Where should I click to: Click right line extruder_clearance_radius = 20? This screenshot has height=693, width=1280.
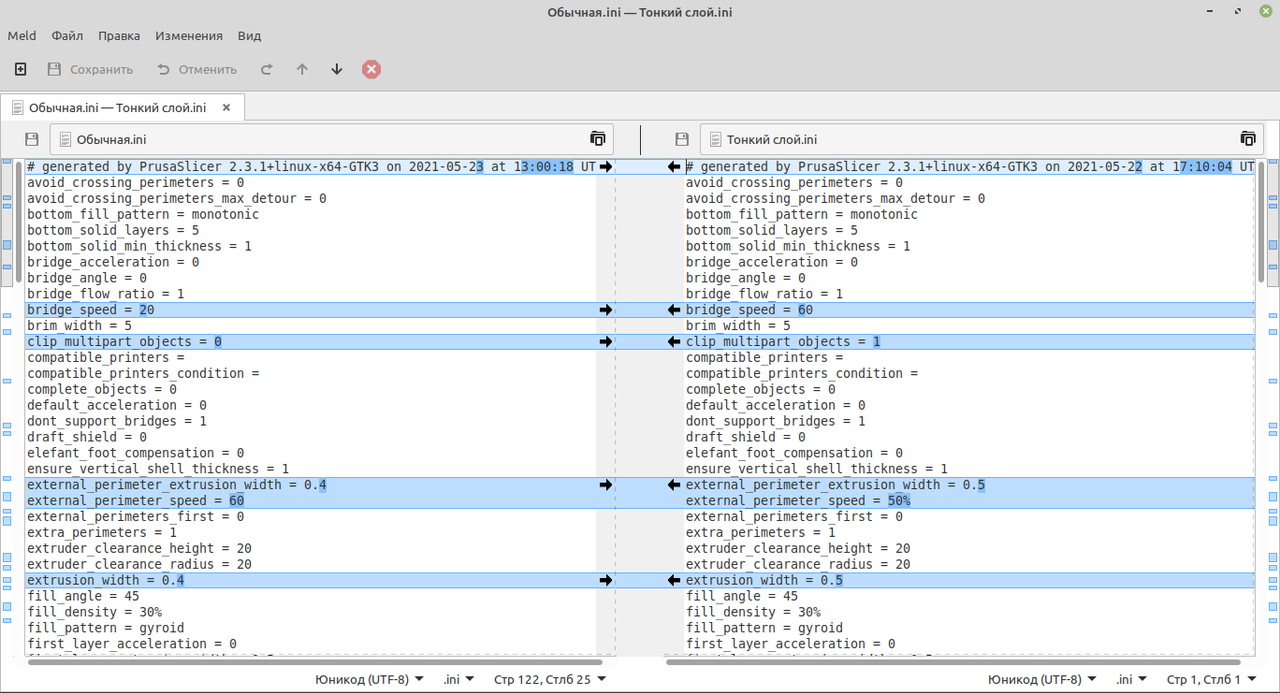pos(798,565)
